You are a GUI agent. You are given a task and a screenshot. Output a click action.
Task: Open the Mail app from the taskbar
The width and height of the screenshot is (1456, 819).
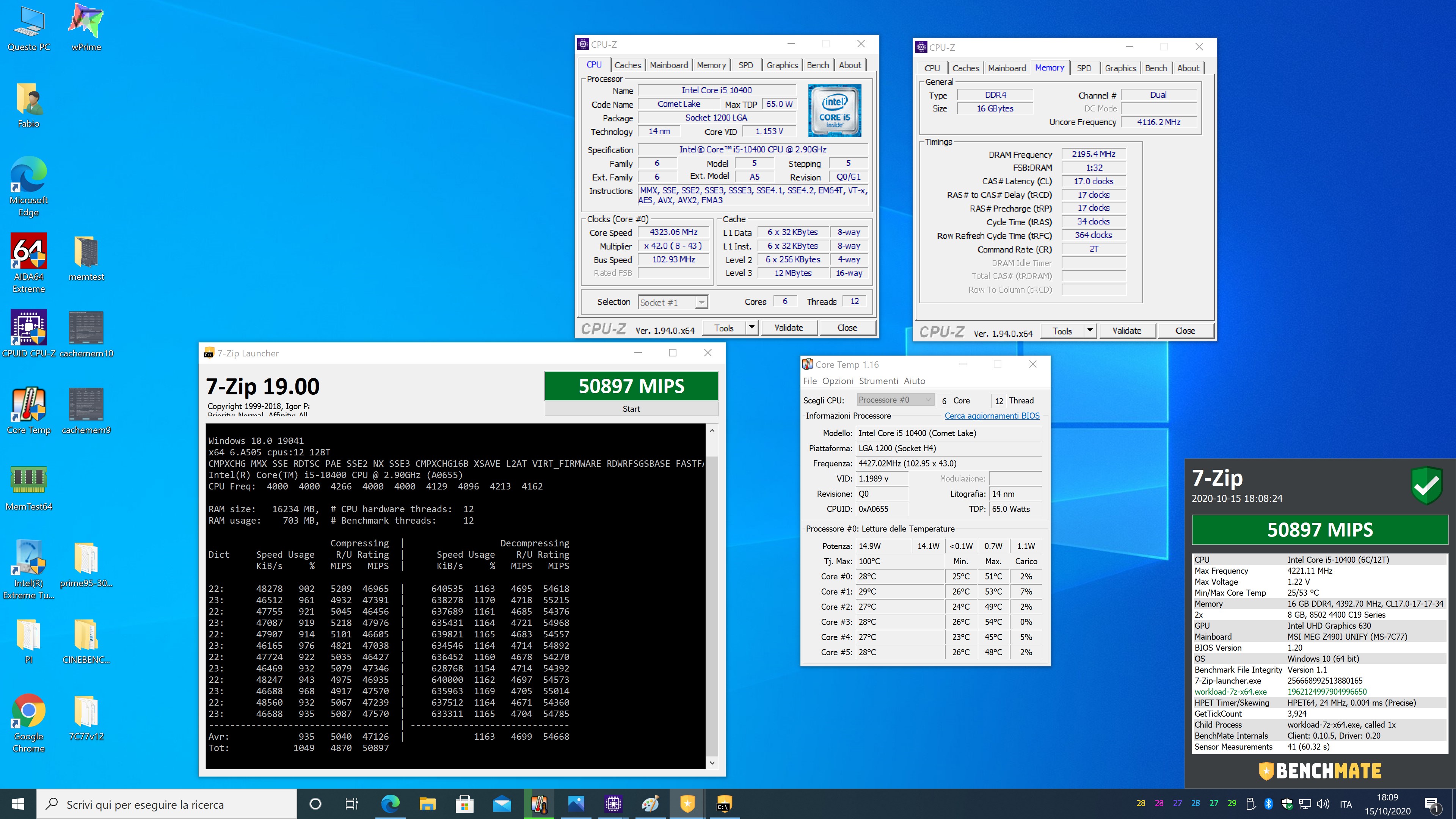pos(502,804)
